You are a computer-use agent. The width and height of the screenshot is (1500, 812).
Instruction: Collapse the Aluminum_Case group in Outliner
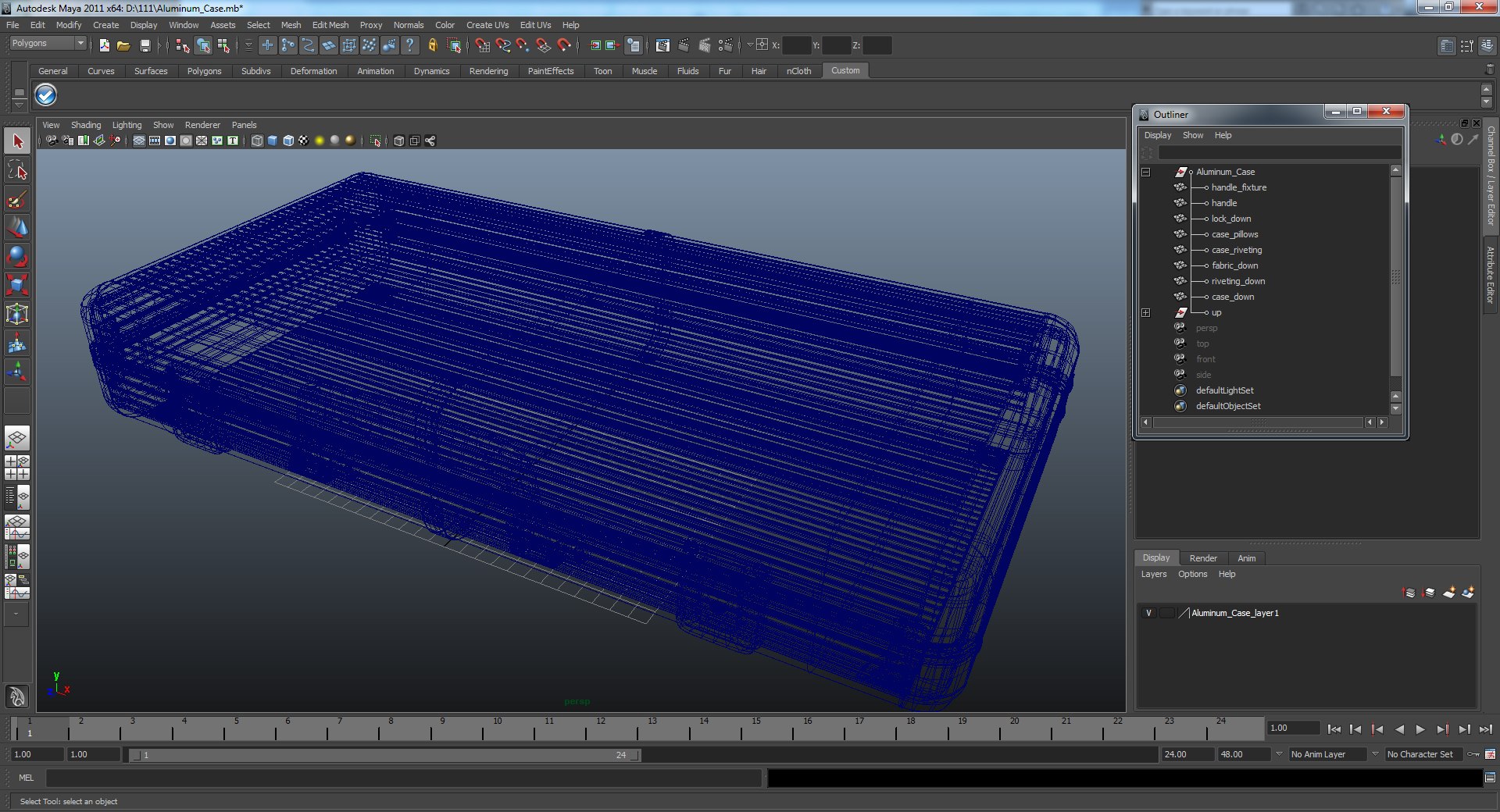pyautogui.click(x=1146, y=172)
